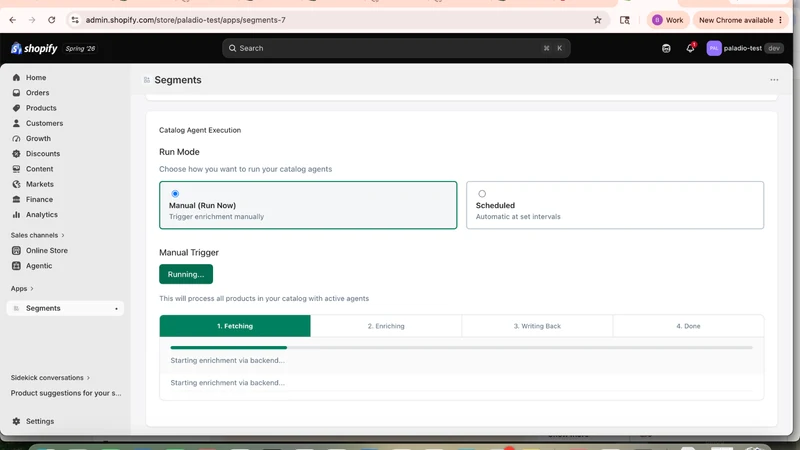This screenshot has height=450, width=800.
Task: Switch to the 2. Enriching step
Action: tap(386, 326)
